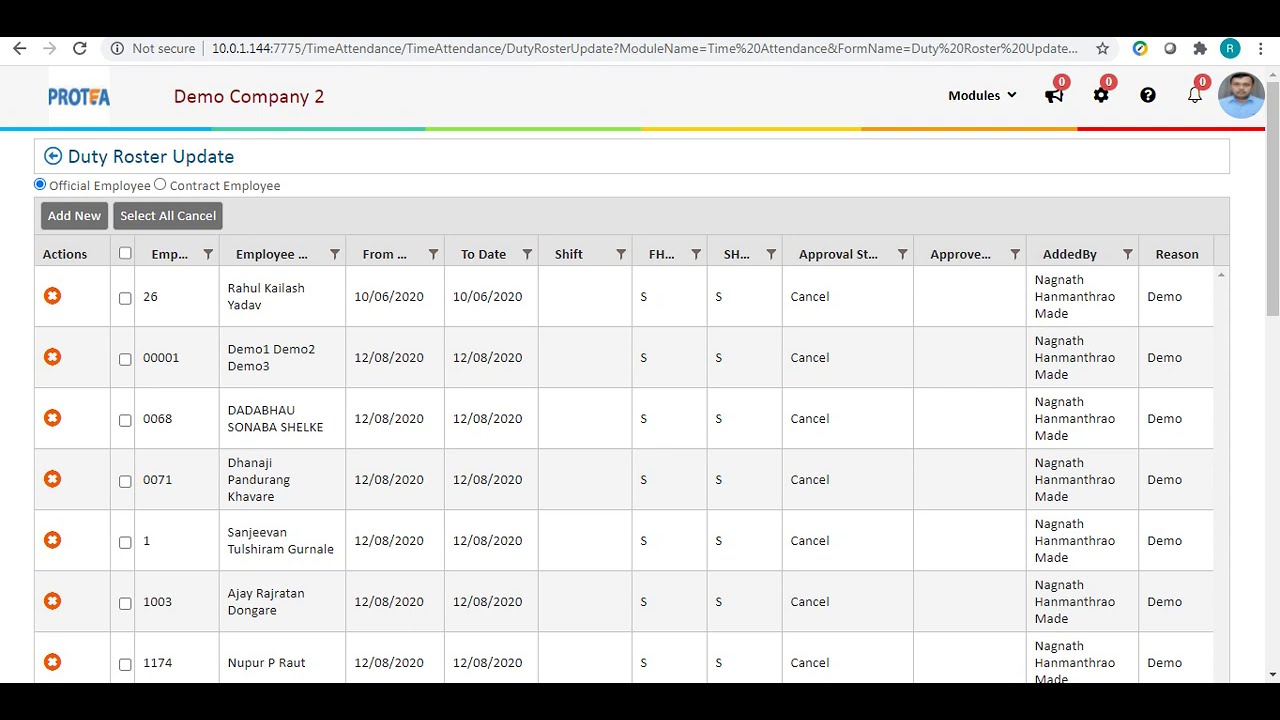Click the PROTEA logo
Screen dimensions: 1280x720
tap(79, 97)
